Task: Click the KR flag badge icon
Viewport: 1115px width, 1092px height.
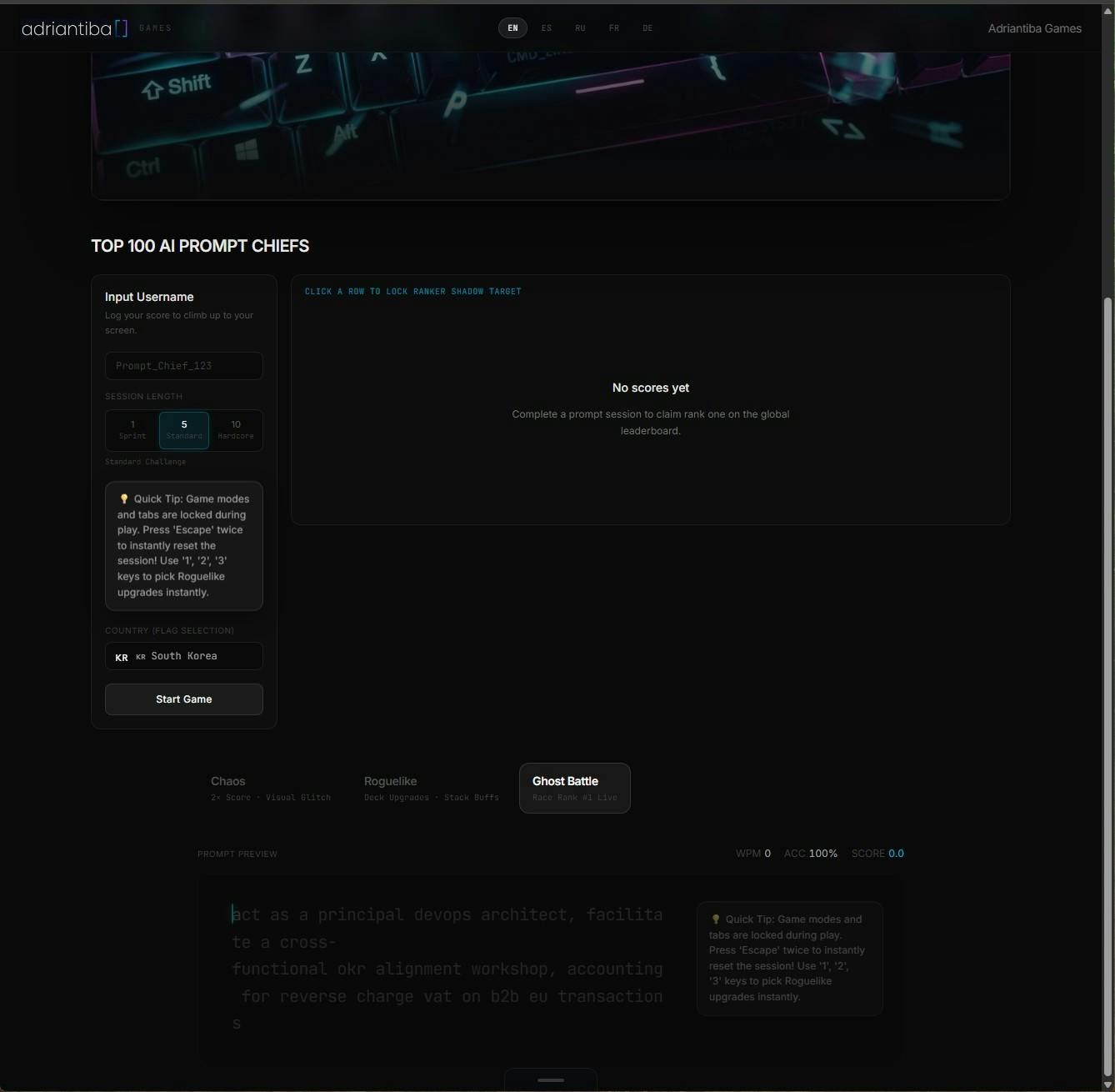Action: point(122,657)
